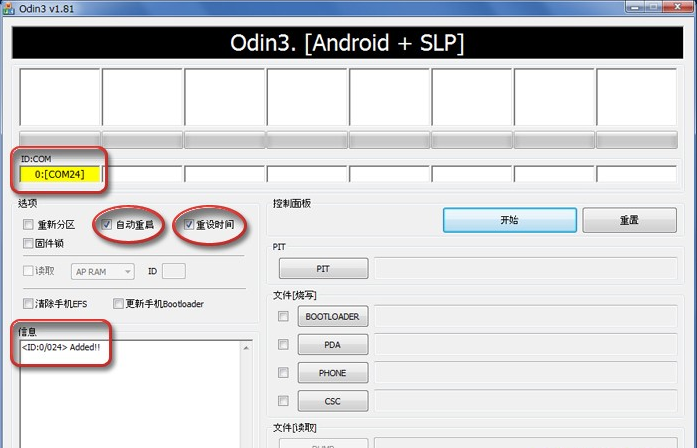697x448 pixels.
Task: Uncheck the 重设时间 reset time checkbox
Action: [188, 224]
